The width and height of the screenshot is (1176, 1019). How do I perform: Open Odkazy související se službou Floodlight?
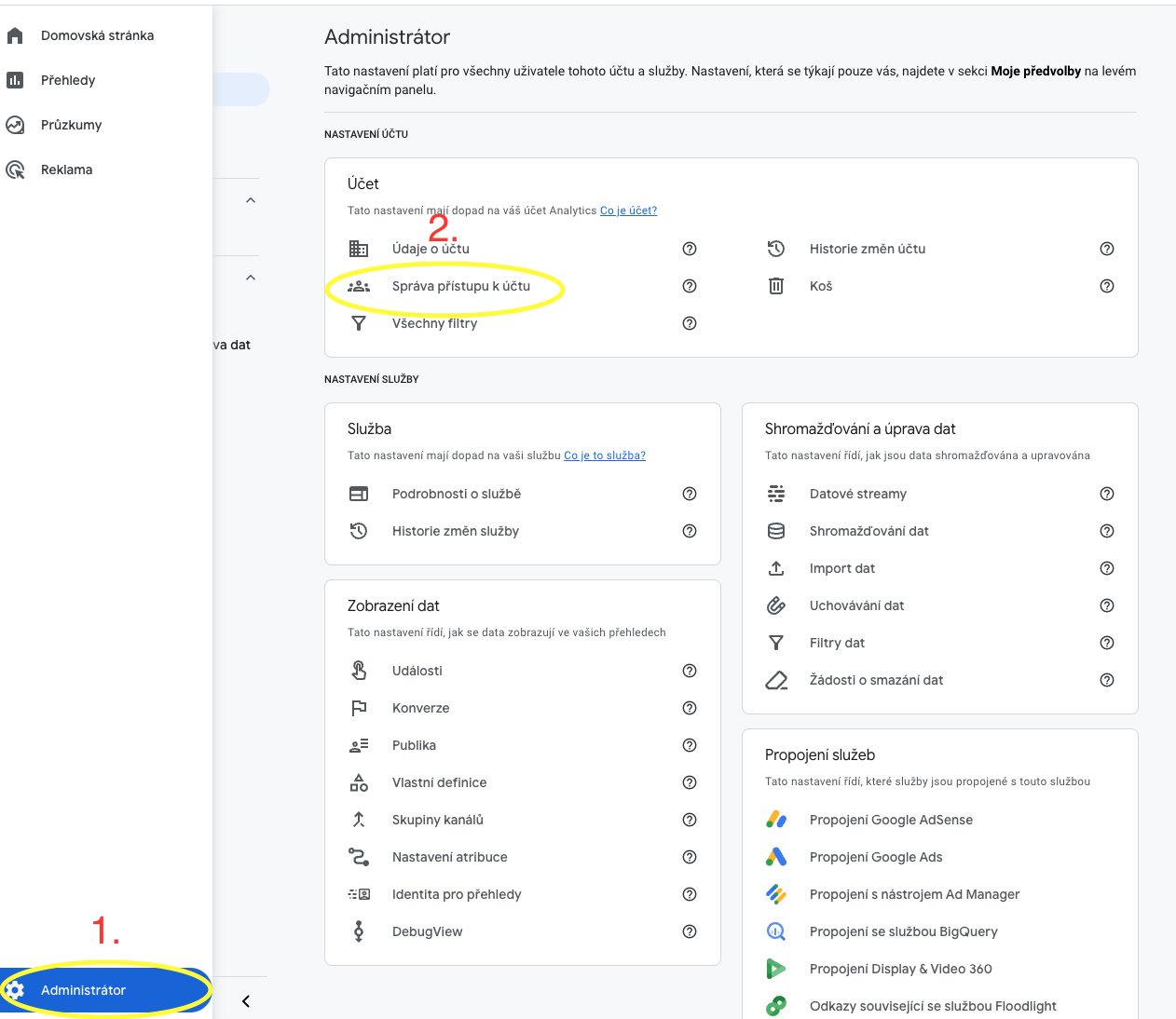click(x=933, y=1006)
